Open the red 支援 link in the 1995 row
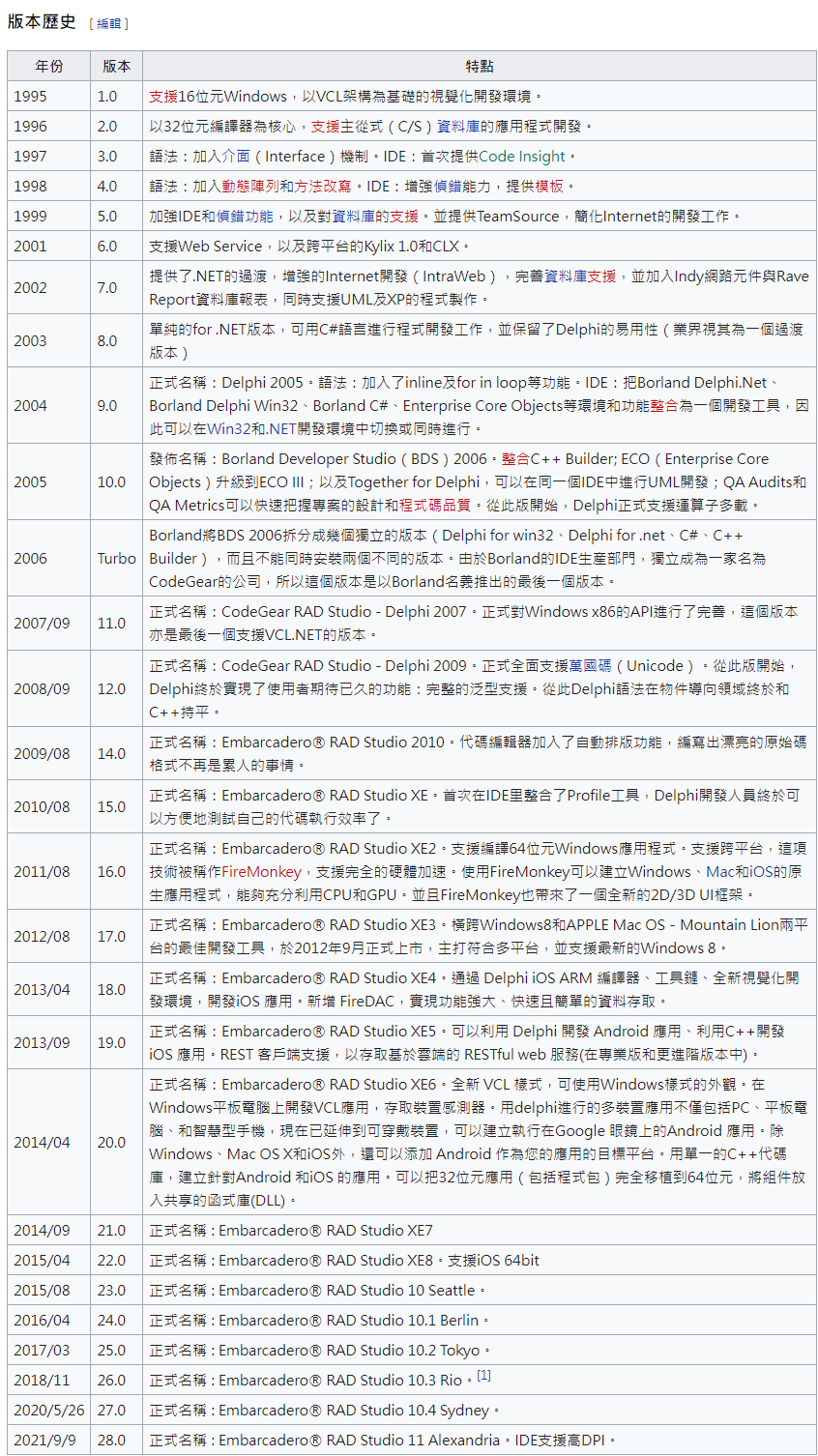 tap(163, 97)
